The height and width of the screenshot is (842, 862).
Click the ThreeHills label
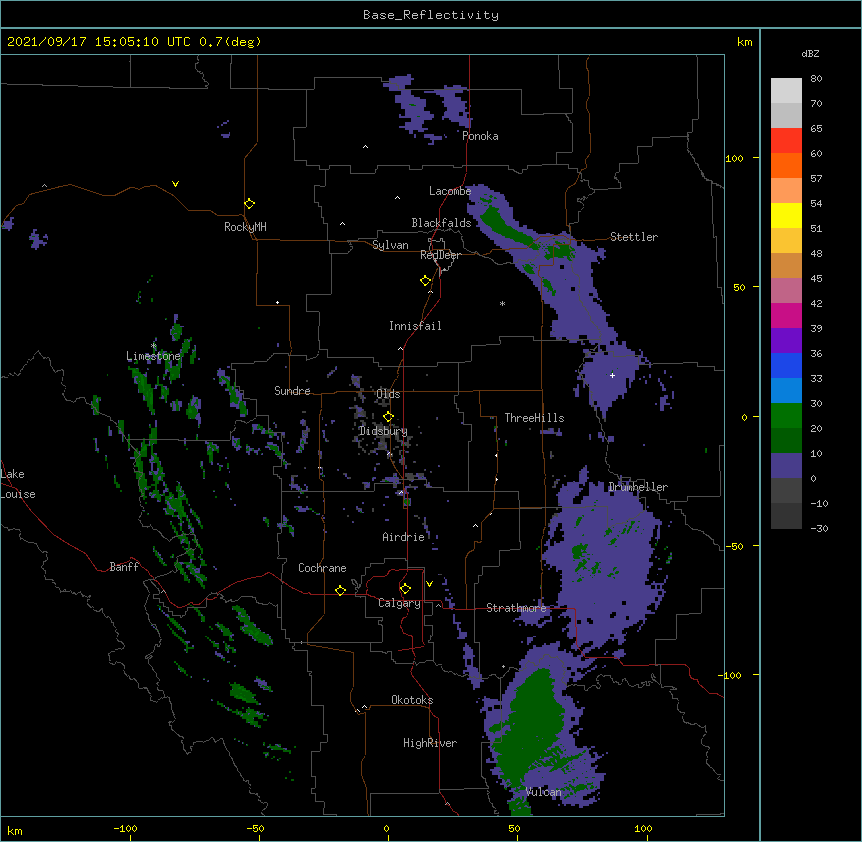534,418
